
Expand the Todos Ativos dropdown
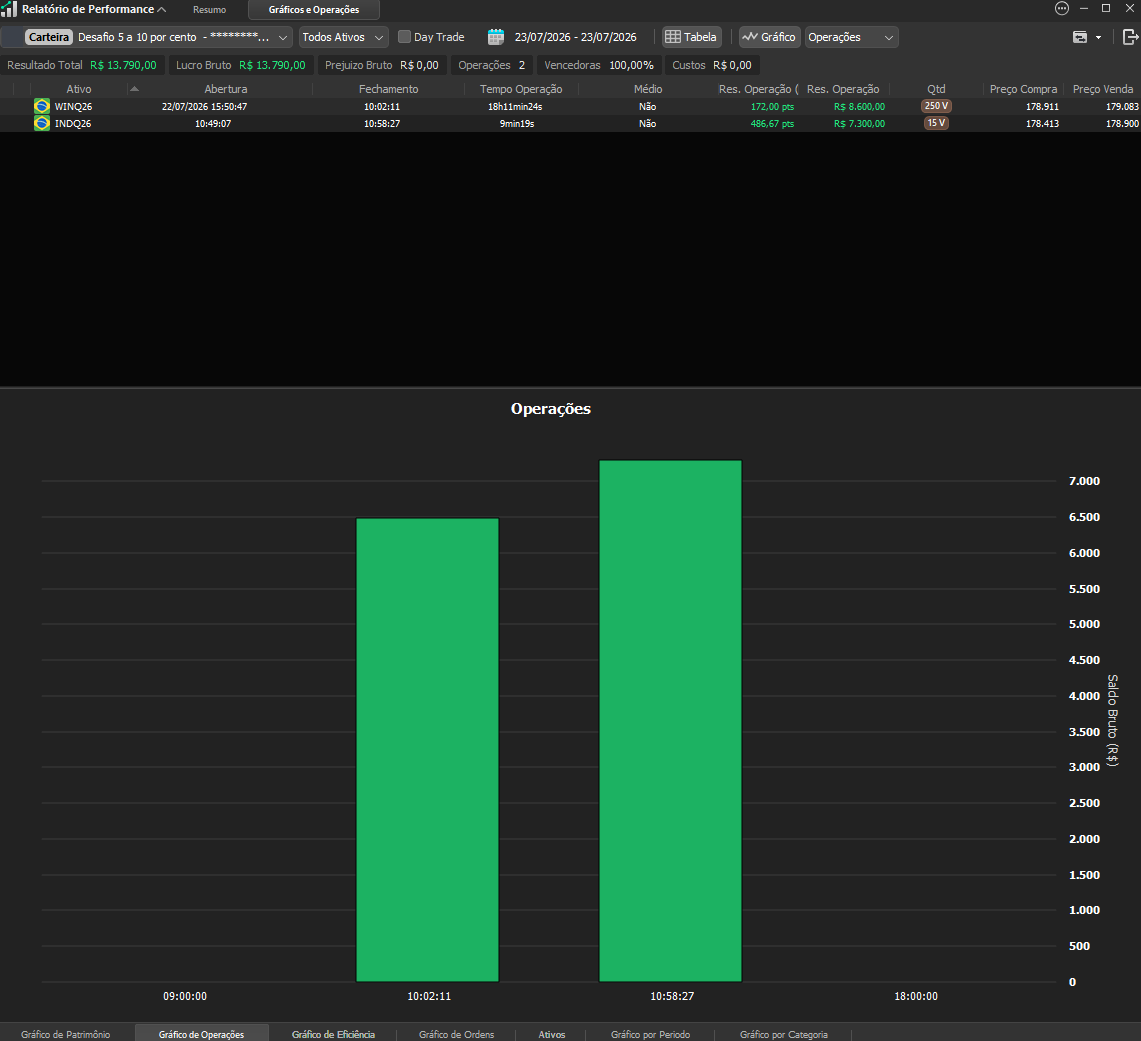(x=343, y=37)
